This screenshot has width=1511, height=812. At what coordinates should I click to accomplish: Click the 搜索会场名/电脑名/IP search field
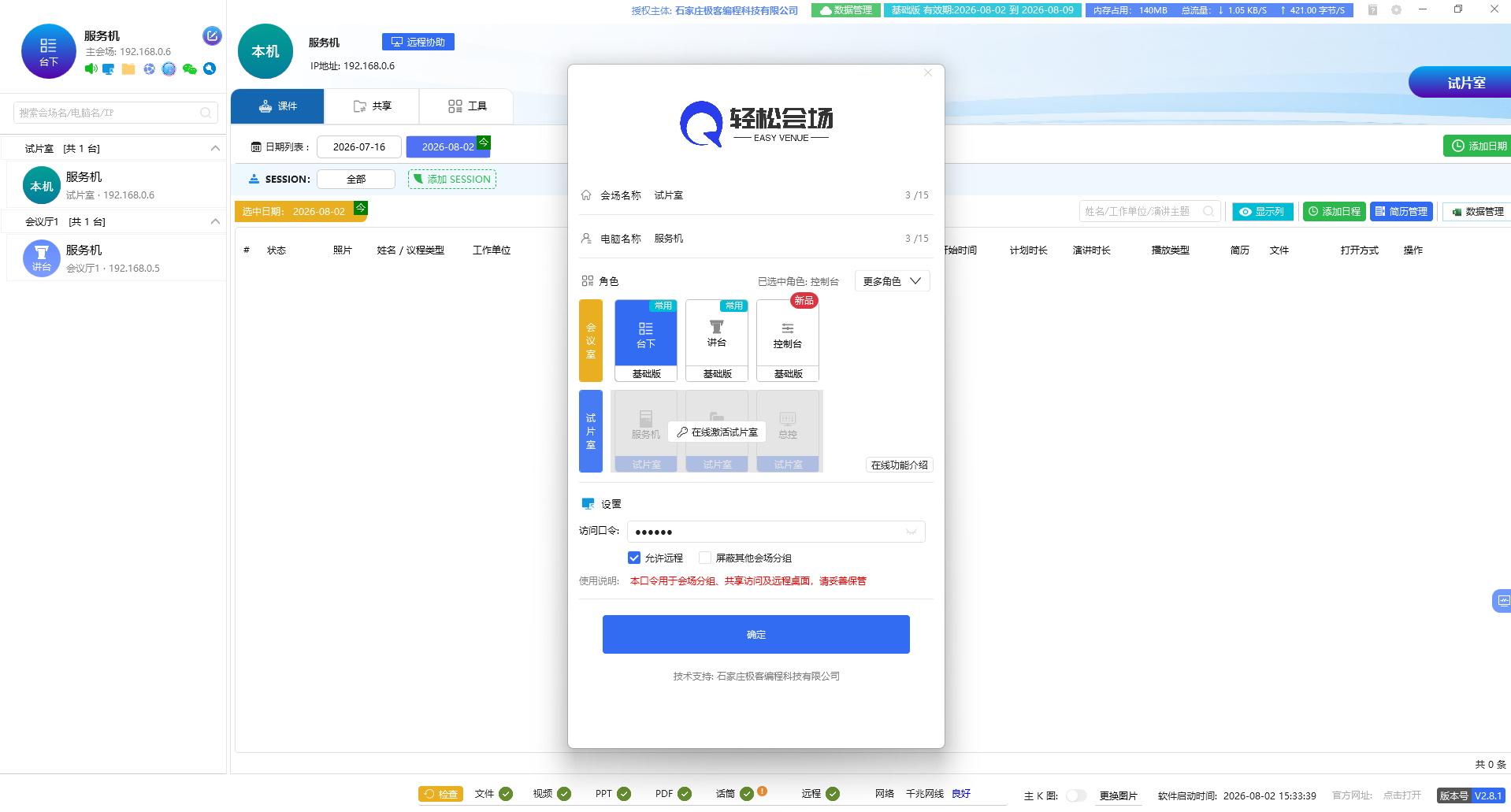tap(115, 113)
